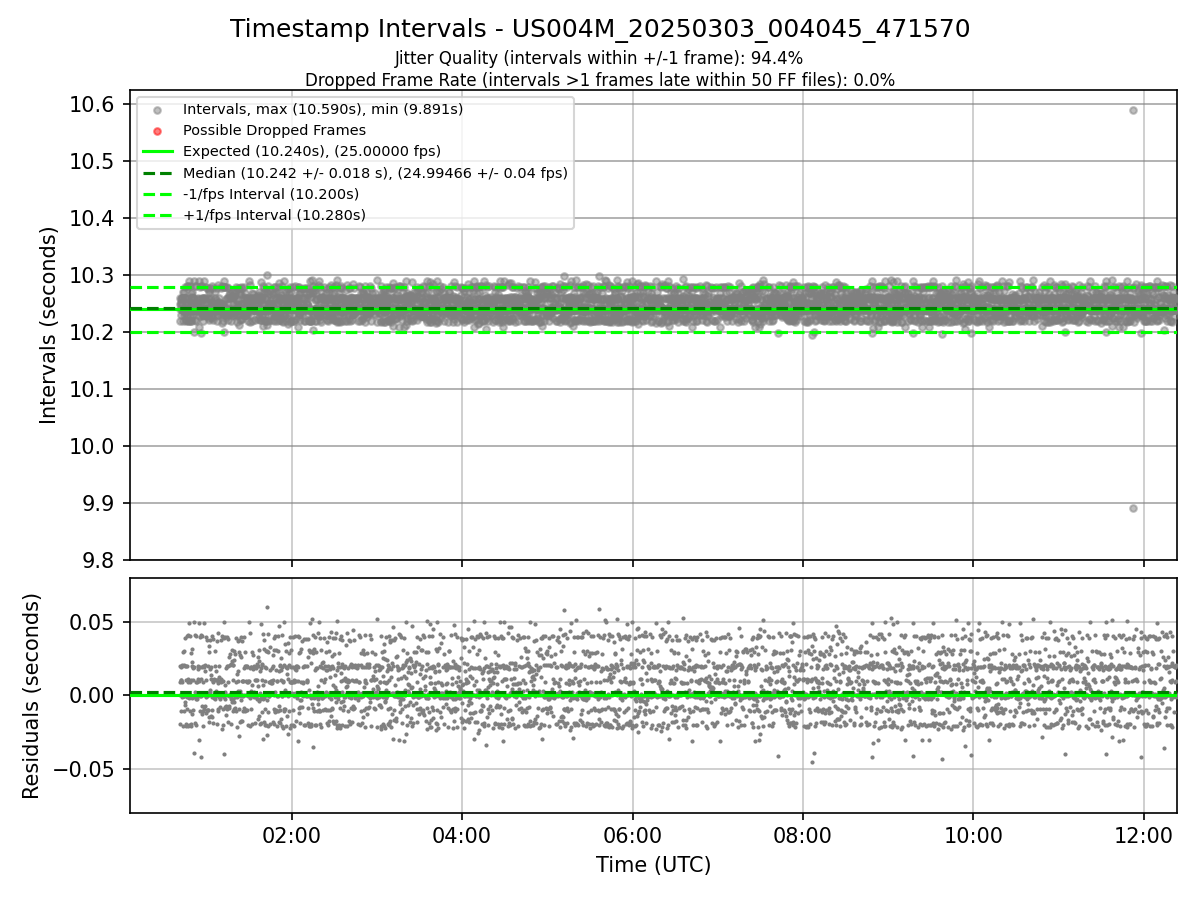Click legend entry 'Possible Dropped Frames'

click(274, 130)
